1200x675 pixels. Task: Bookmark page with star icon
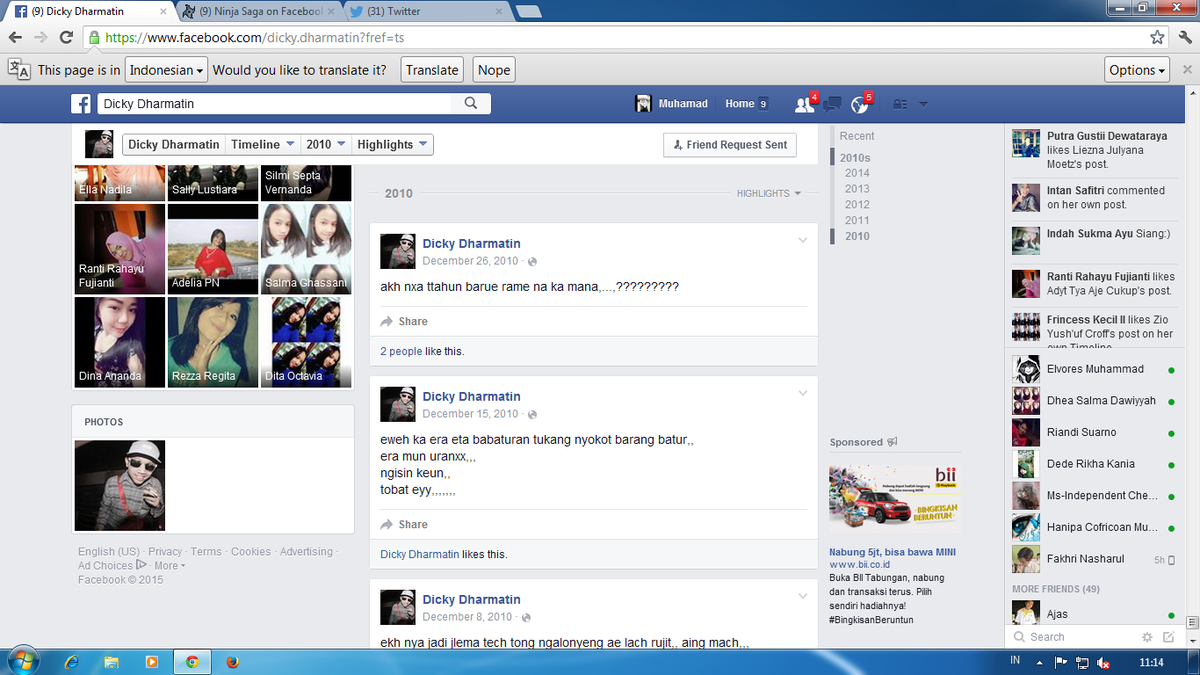click(1157, 38)
